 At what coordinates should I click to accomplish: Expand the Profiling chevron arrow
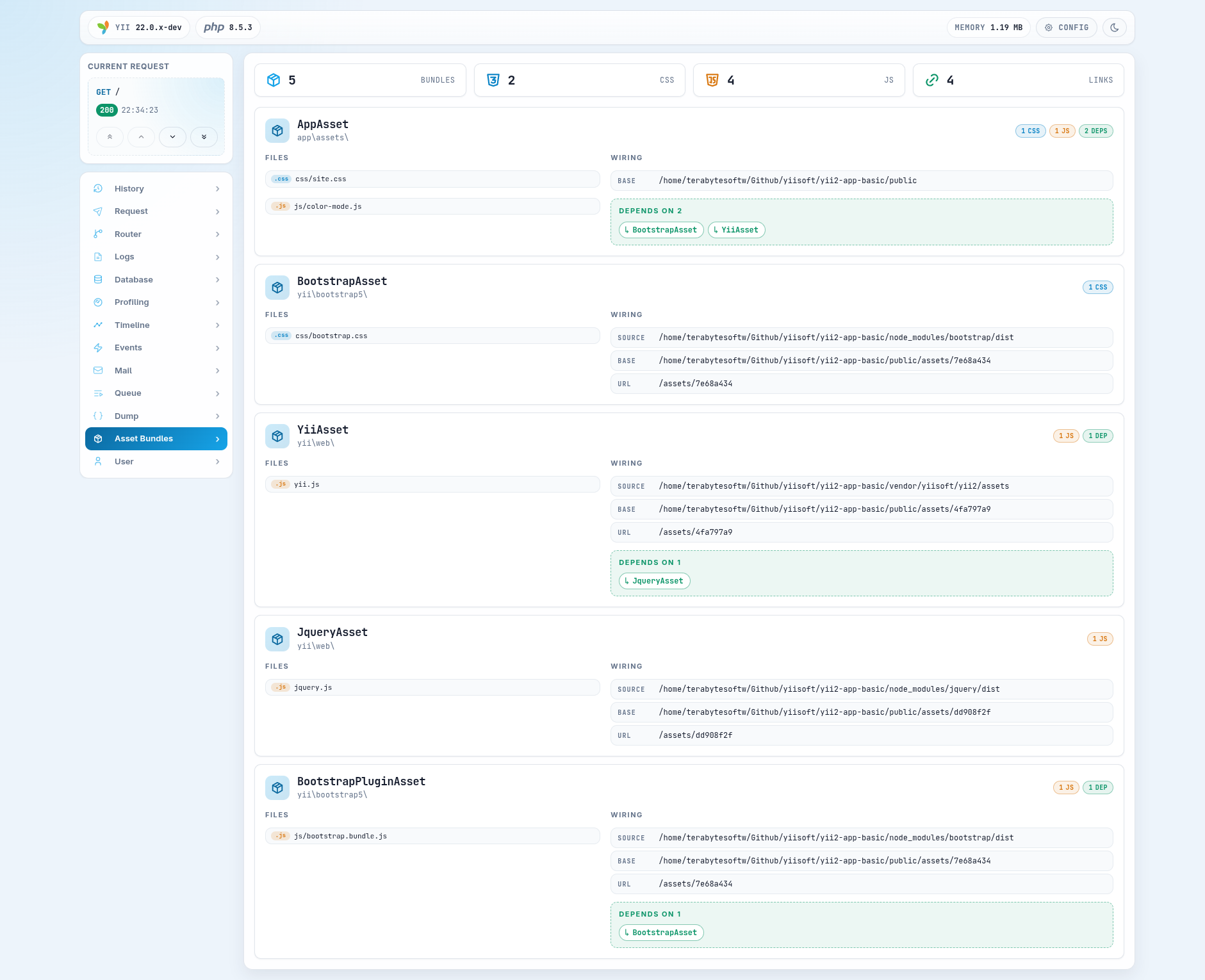[218, 302]
